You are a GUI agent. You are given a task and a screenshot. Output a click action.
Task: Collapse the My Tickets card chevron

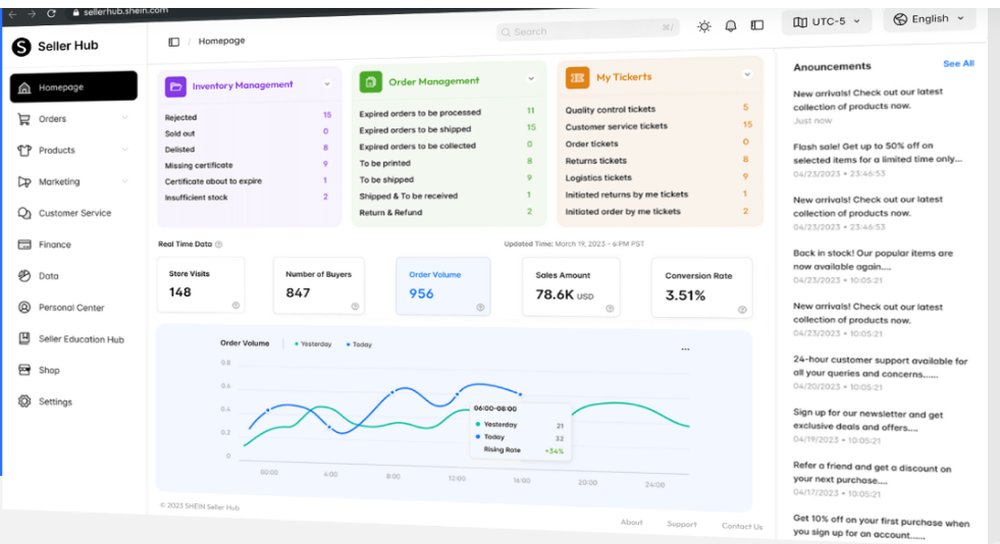[747, 75]
